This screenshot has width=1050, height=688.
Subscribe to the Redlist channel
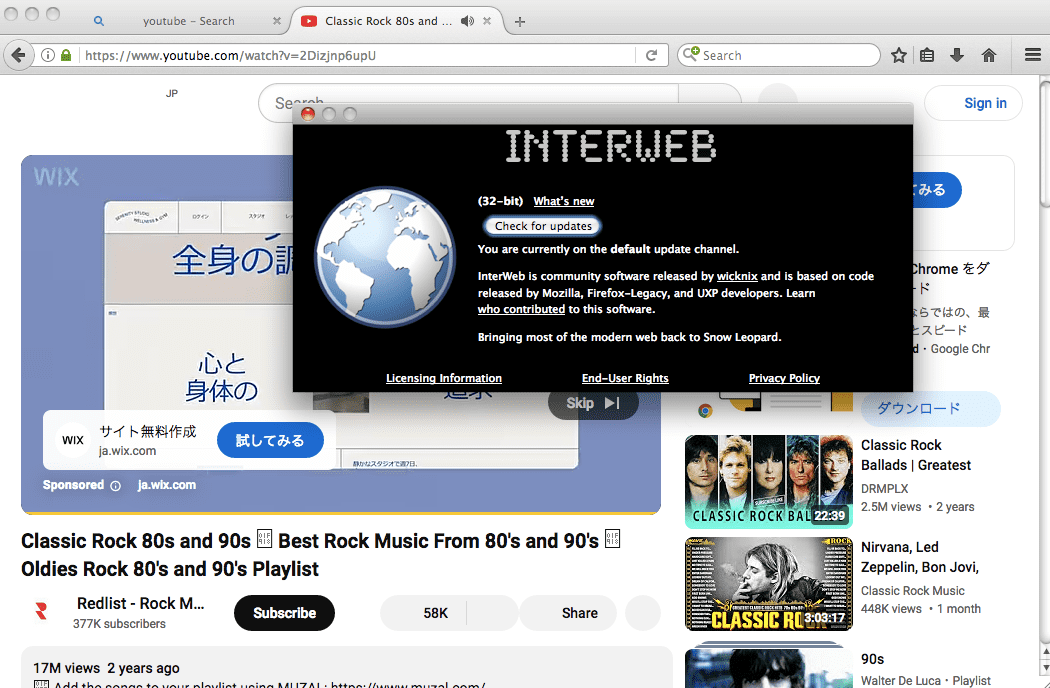click(x=284, y=613)
